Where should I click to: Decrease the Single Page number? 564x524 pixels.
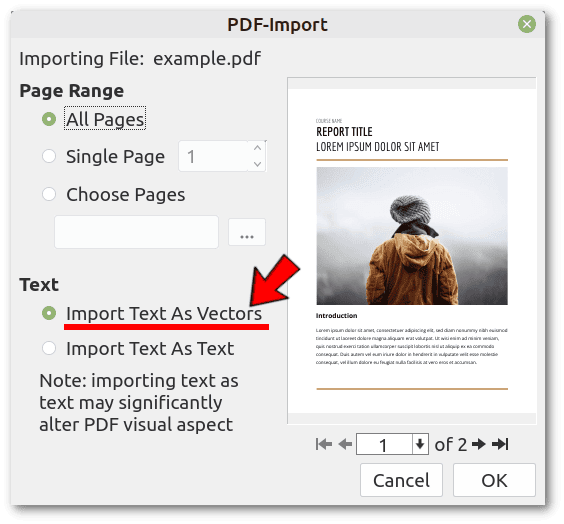pos(257,164)
